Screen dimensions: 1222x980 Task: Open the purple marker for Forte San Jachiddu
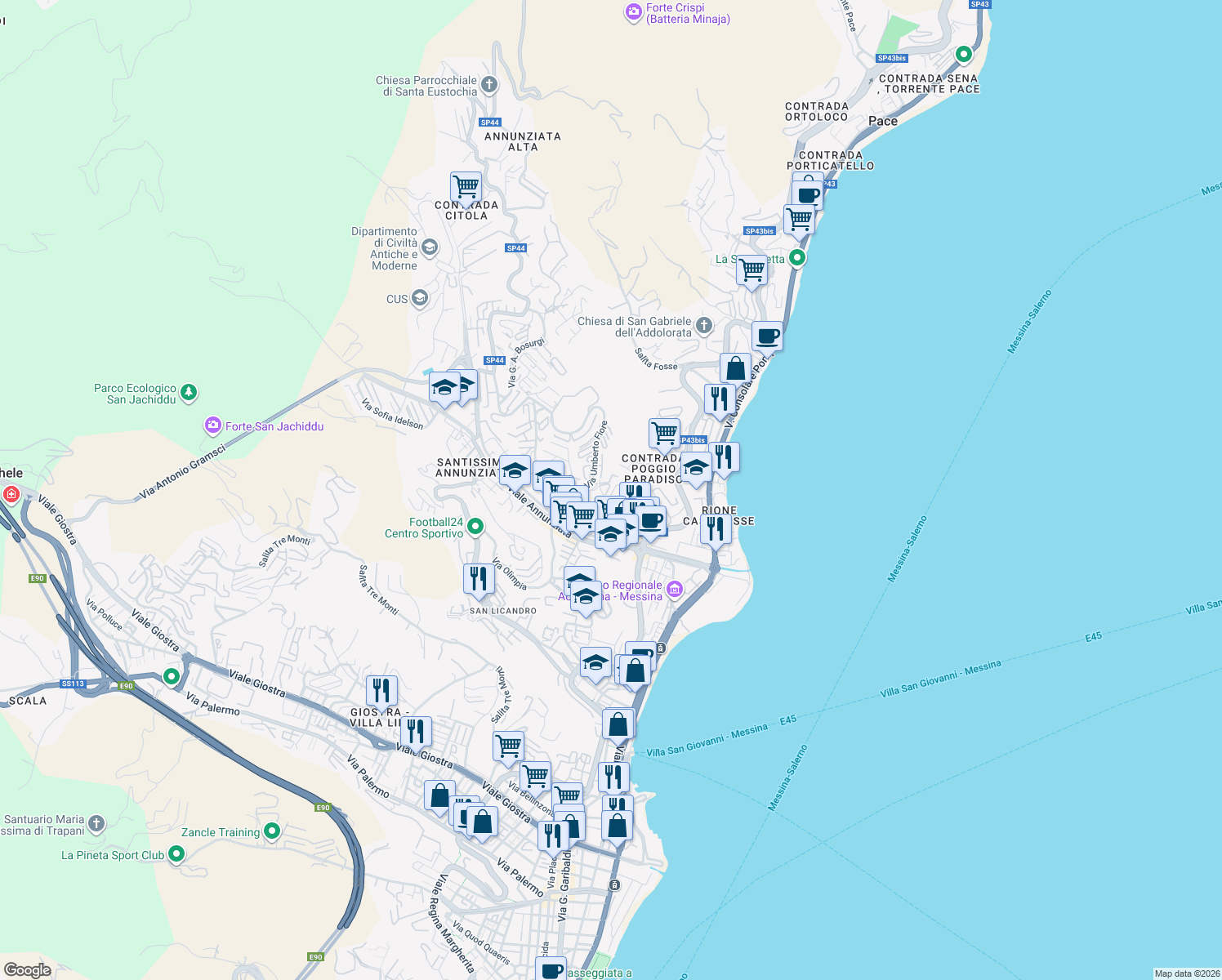pos(212,425)
